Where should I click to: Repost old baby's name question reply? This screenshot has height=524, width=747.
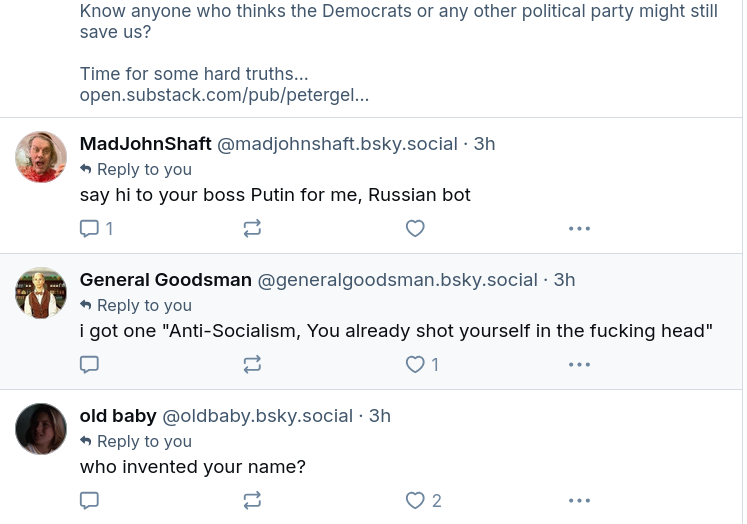(252, 500)
